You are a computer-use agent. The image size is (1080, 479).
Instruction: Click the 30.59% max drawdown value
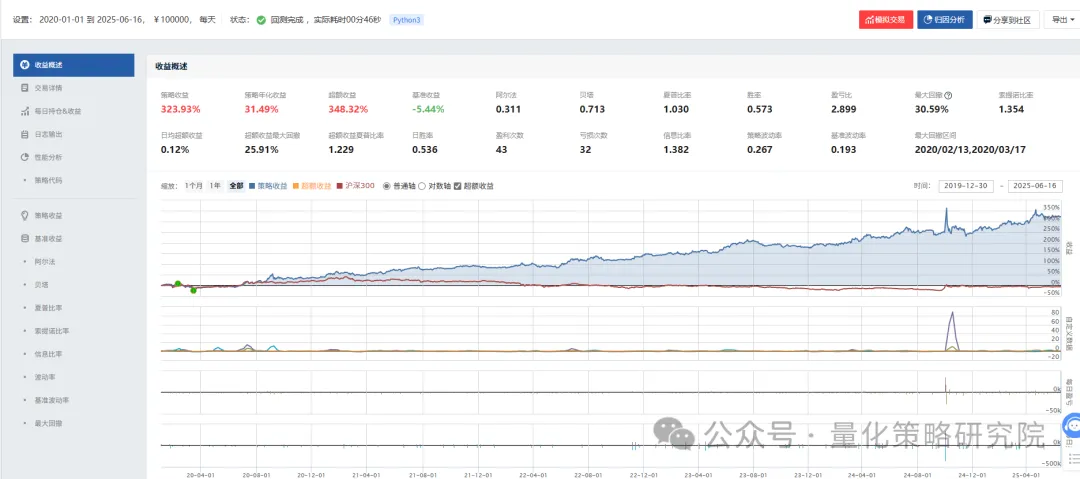(932, 109)
